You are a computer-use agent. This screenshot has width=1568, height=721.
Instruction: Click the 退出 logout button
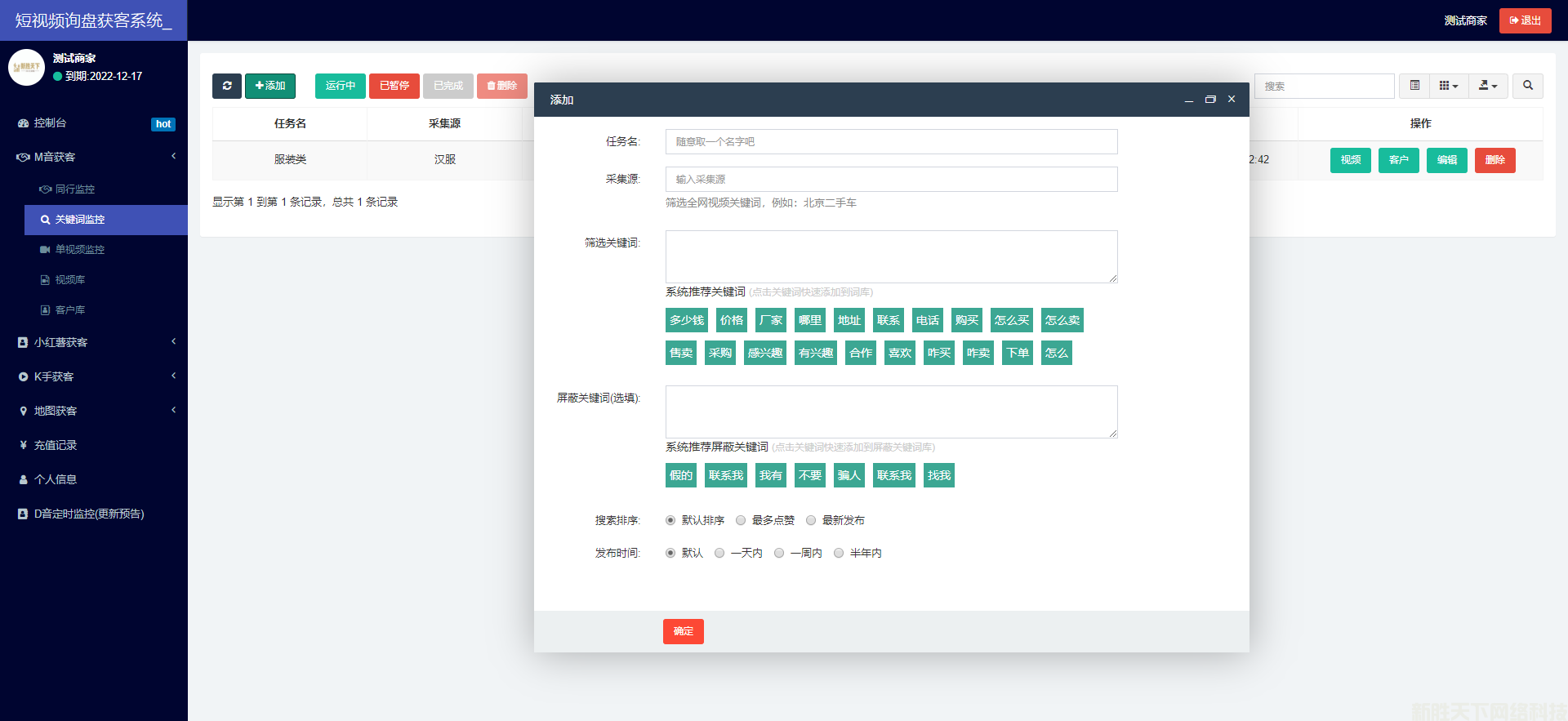1525,20
